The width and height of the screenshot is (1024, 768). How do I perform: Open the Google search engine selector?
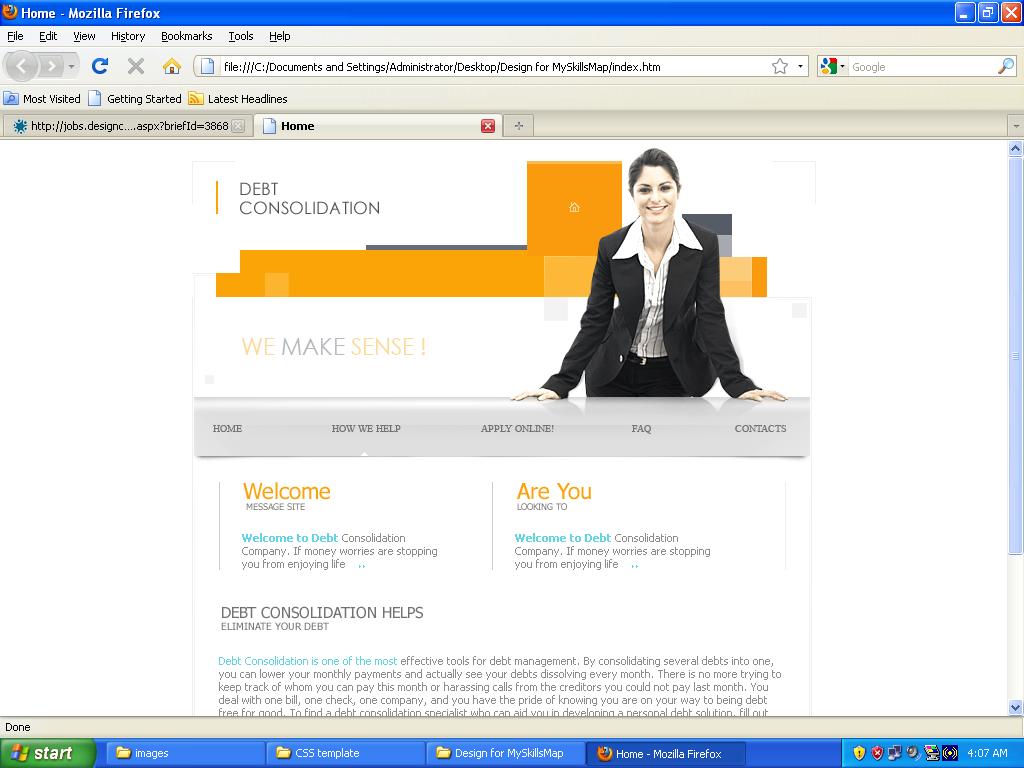[833, 66]
